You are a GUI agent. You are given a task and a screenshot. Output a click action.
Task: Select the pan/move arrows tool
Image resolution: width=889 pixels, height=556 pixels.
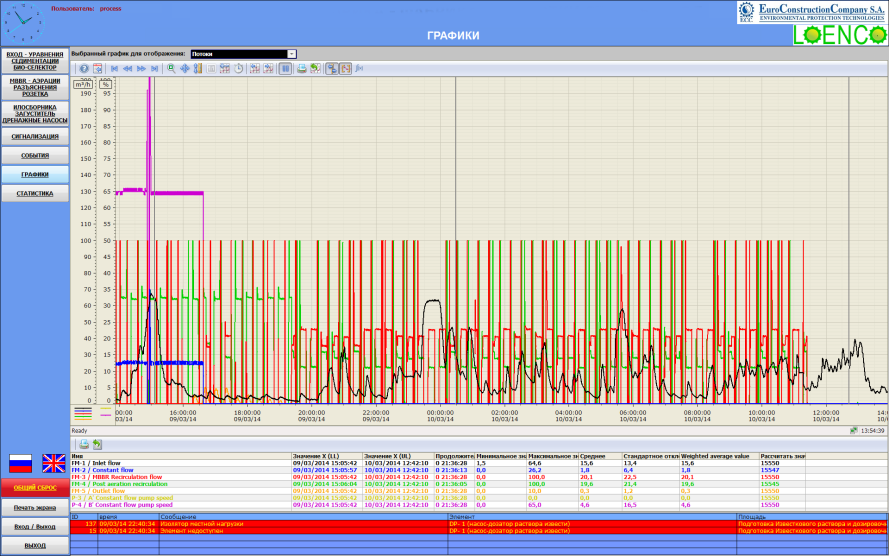tap(185, 68)
